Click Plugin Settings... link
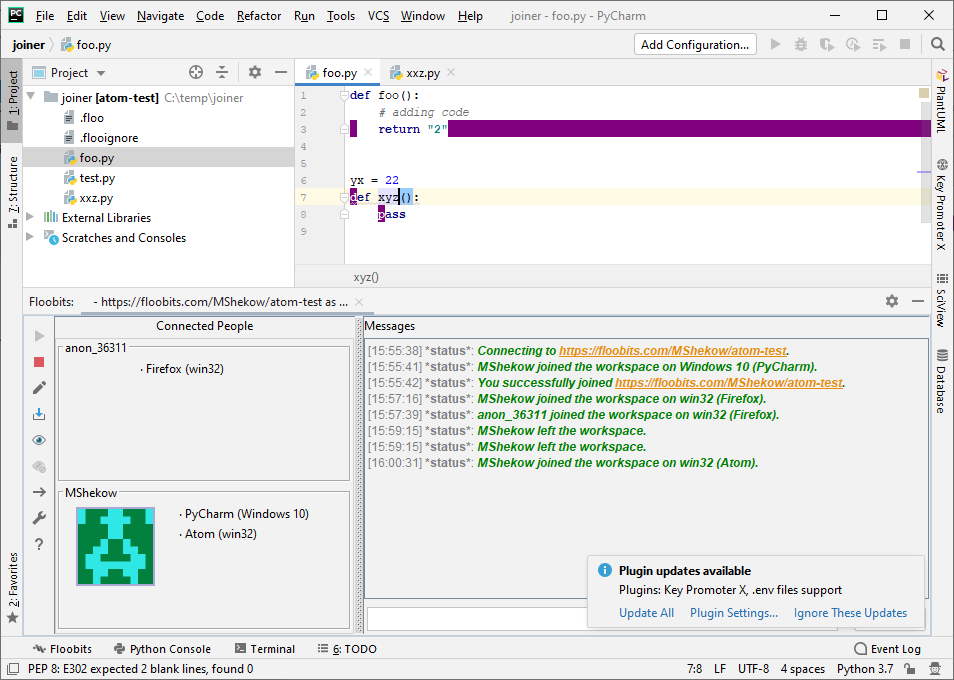The width and height of the screenshot is (954, 680). point(734,612)
